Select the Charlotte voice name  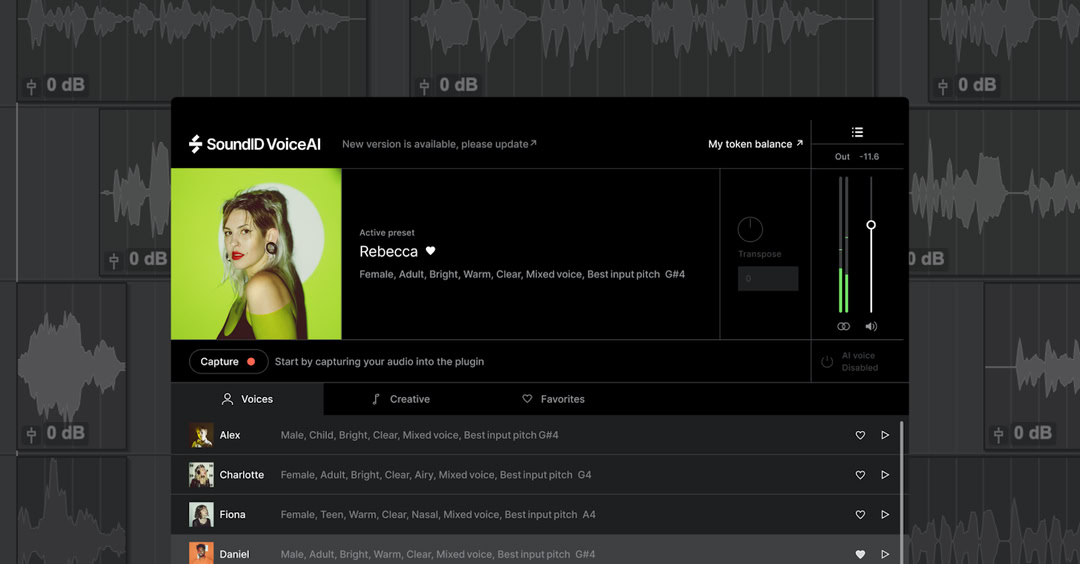pyautogui.click(x=242, y=475)
